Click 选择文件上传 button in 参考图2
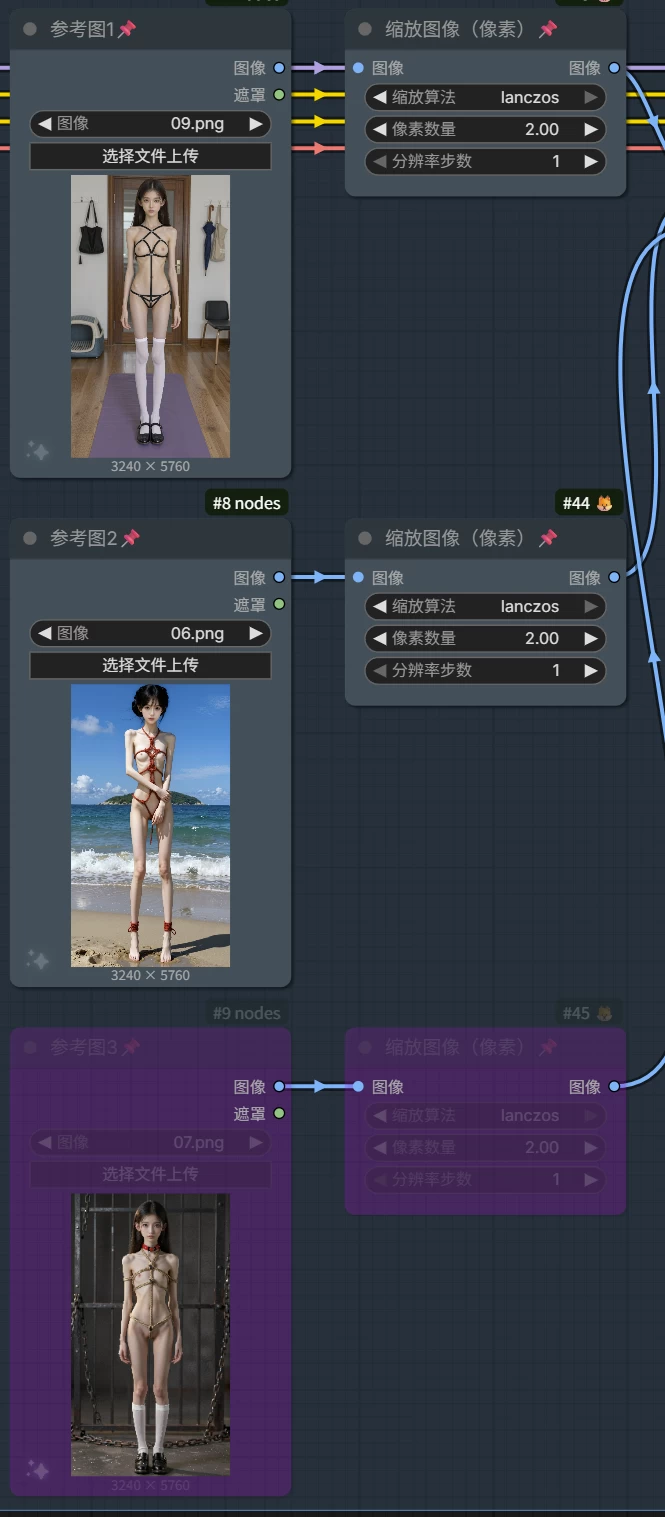The width and height of the screenshot is (665, 1517). tap(150, 665)
